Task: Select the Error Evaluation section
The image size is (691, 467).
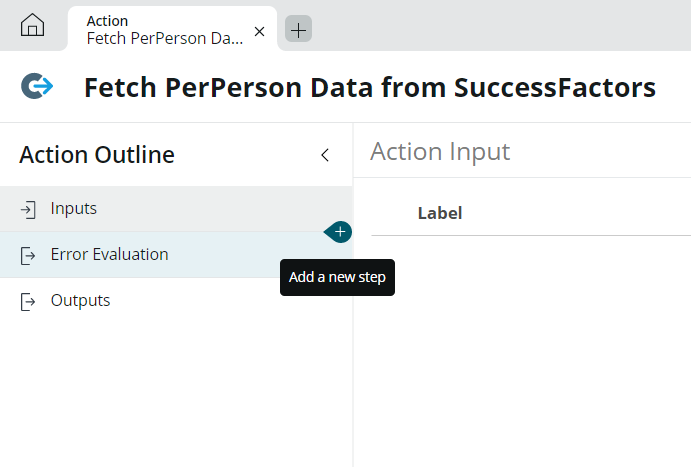Action: click(x=176, y=255)
